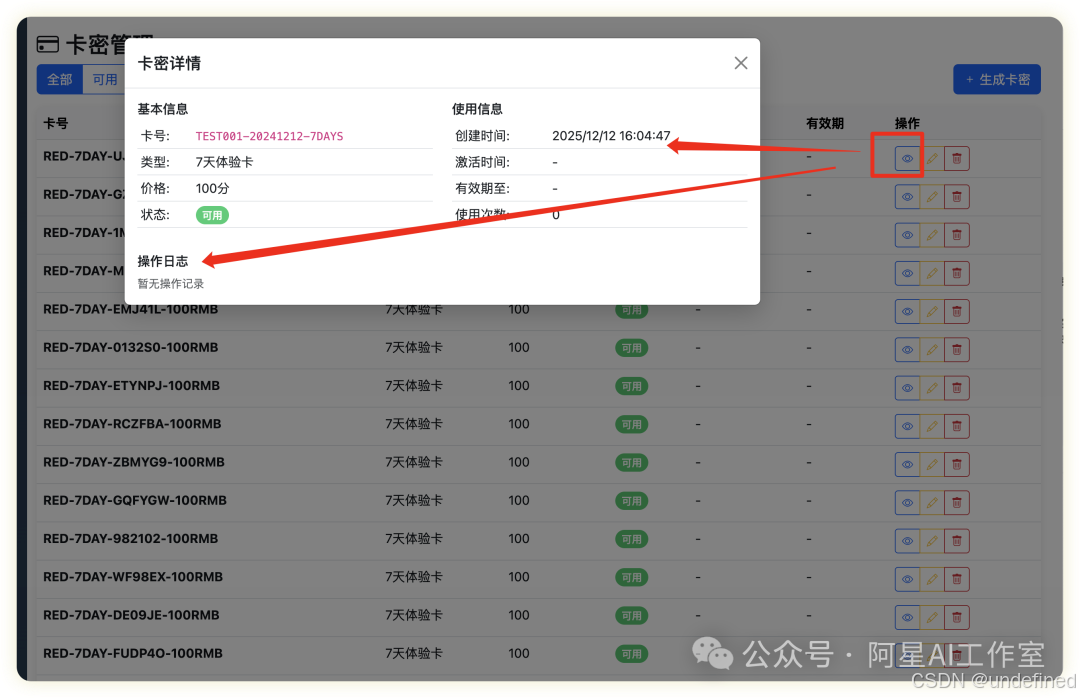
Task: Click card number RED-7DAY-FUDP4O-100RMB
Action: (x=133, y=654)
